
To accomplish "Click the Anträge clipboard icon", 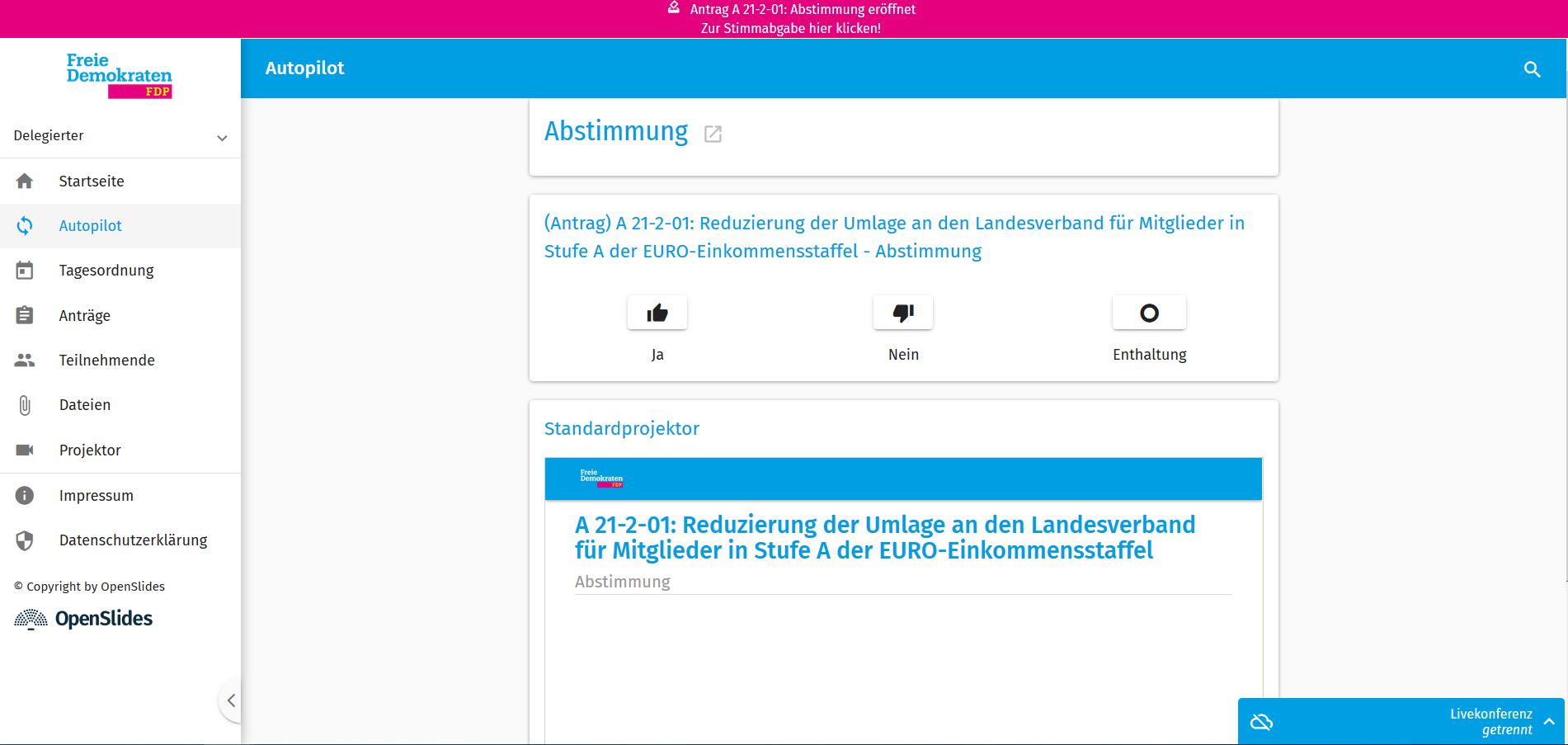I will coord(25,315).
